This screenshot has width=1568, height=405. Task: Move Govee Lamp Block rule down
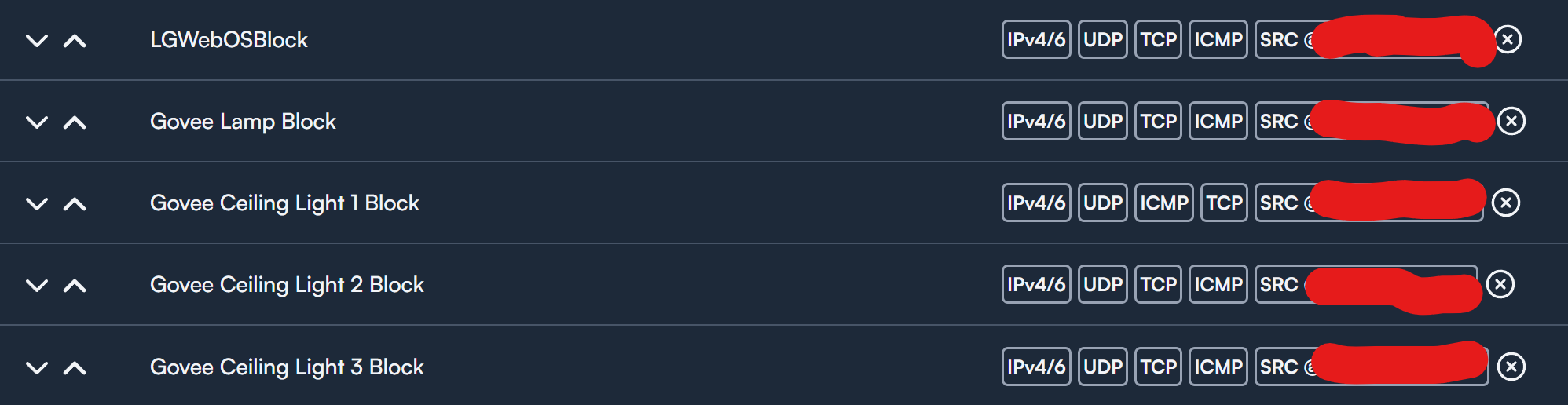(37, 122)
